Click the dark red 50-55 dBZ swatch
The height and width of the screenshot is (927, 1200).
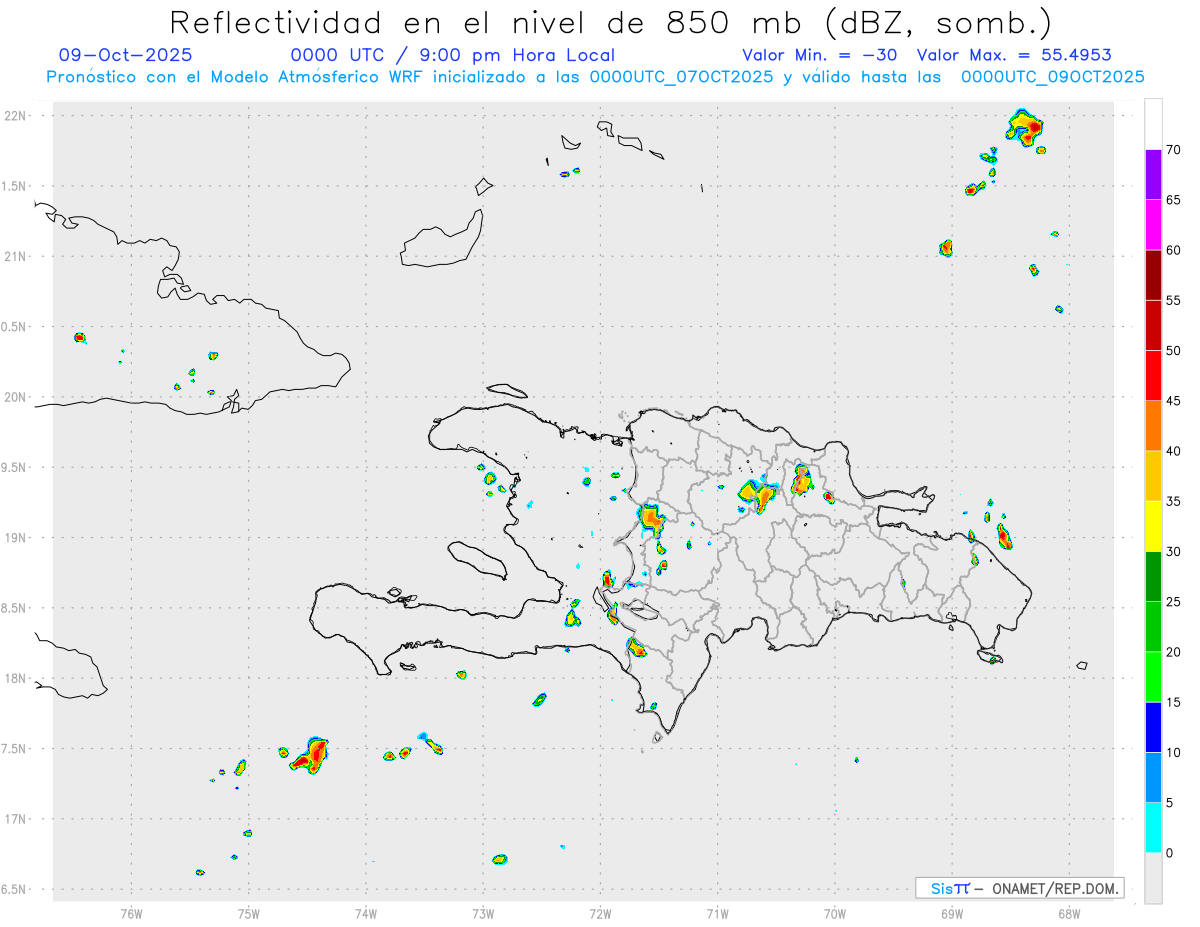tap(1153, 325)
